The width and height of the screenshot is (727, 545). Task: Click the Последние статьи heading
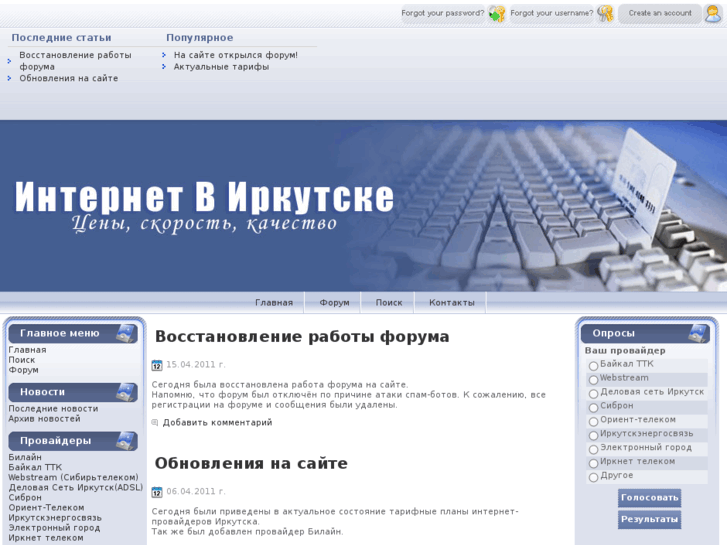pyautogui.click(x=61, y=38)
